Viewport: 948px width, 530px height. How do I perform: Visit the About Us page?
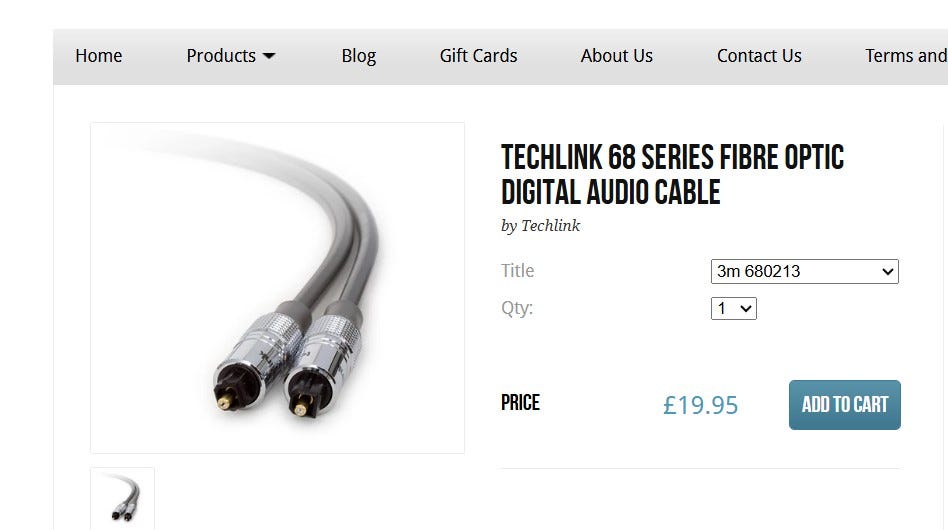617,56
